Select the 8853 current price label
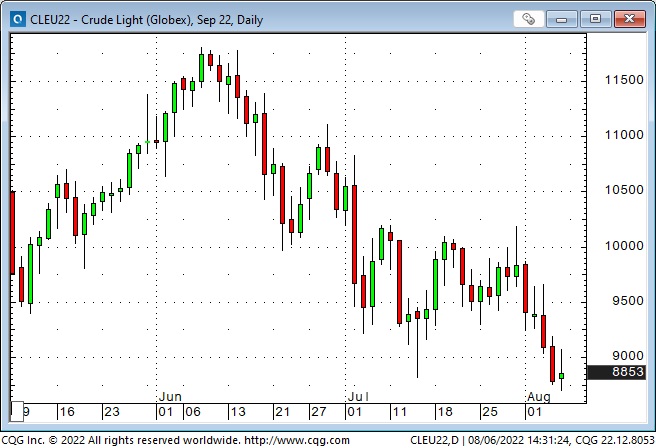The height and width of the screenshot is (448, 656). tap(616, 371)
